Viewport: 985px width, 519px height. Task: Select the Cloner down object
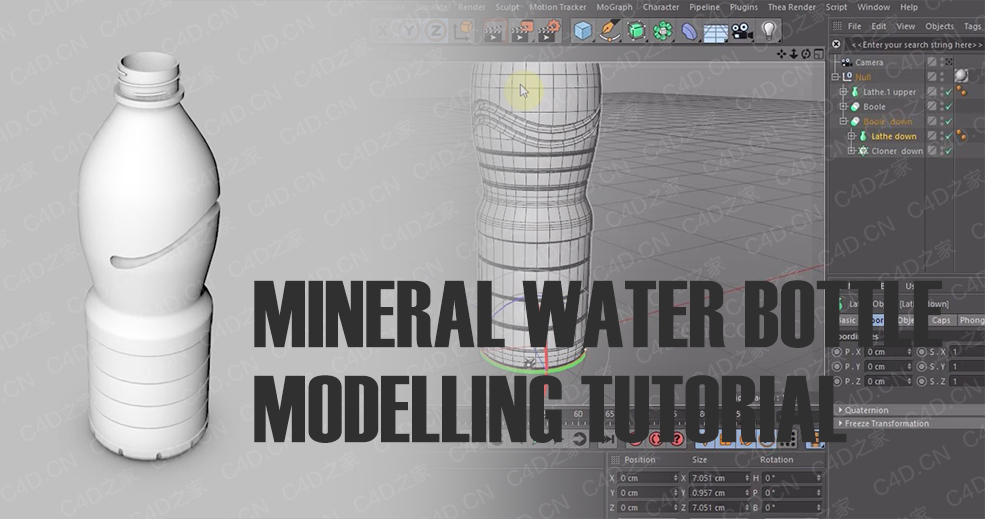pos(897,151)
